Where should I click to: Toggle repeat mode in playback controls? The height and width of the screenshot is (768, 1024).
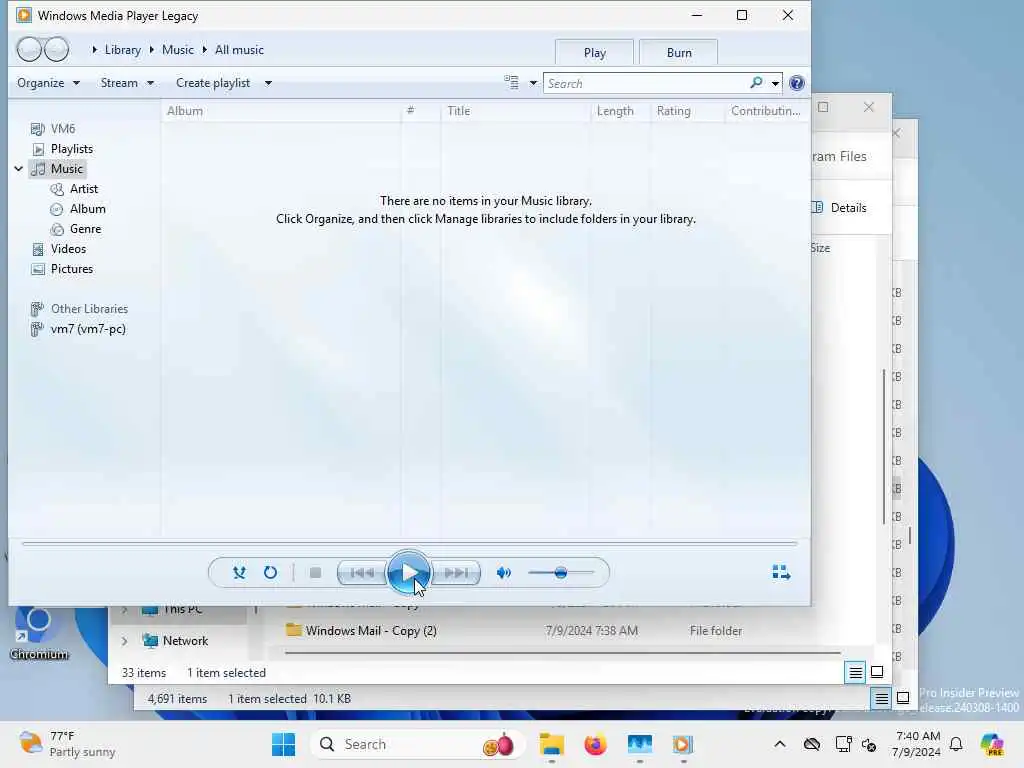coord(270,573)
